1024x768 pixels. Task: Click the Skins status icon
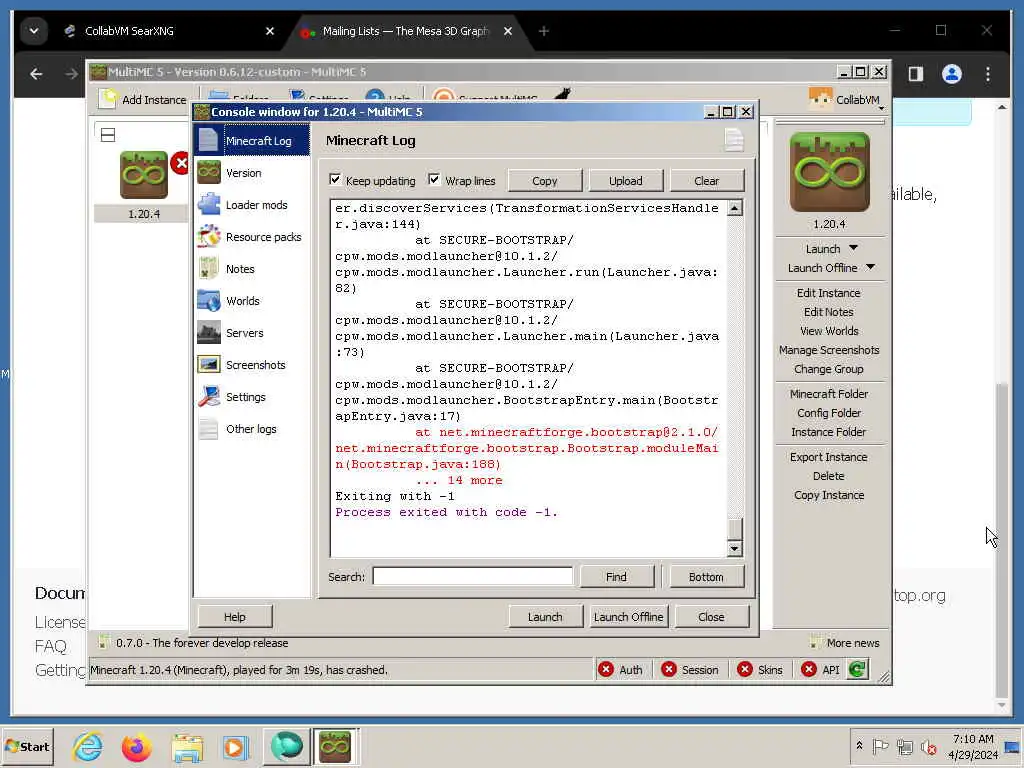click(x=744, y=669)
